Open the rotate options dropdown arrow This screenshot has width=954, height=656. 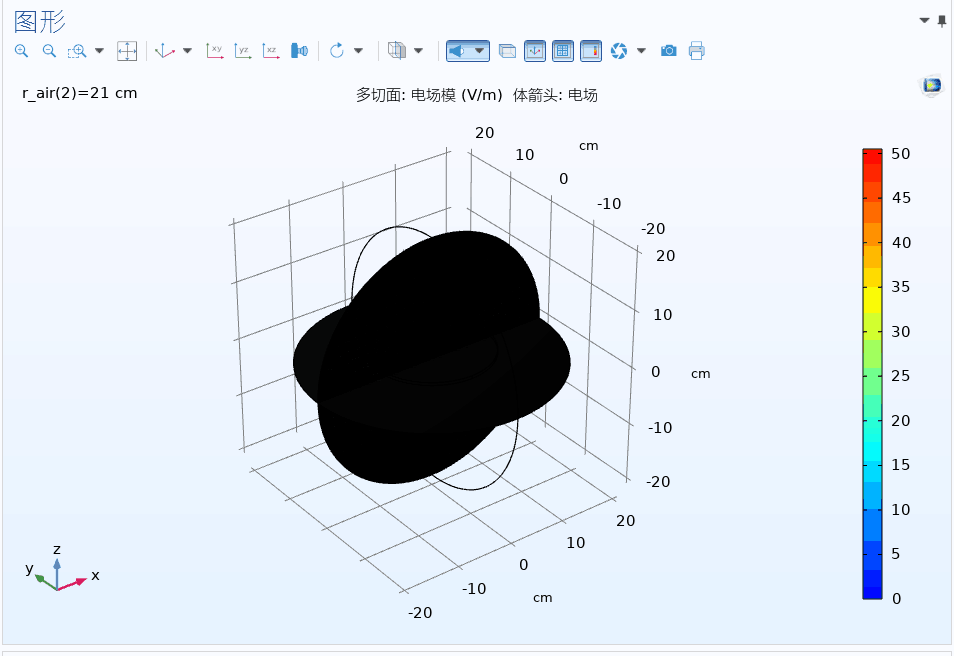tap(358, 51)
